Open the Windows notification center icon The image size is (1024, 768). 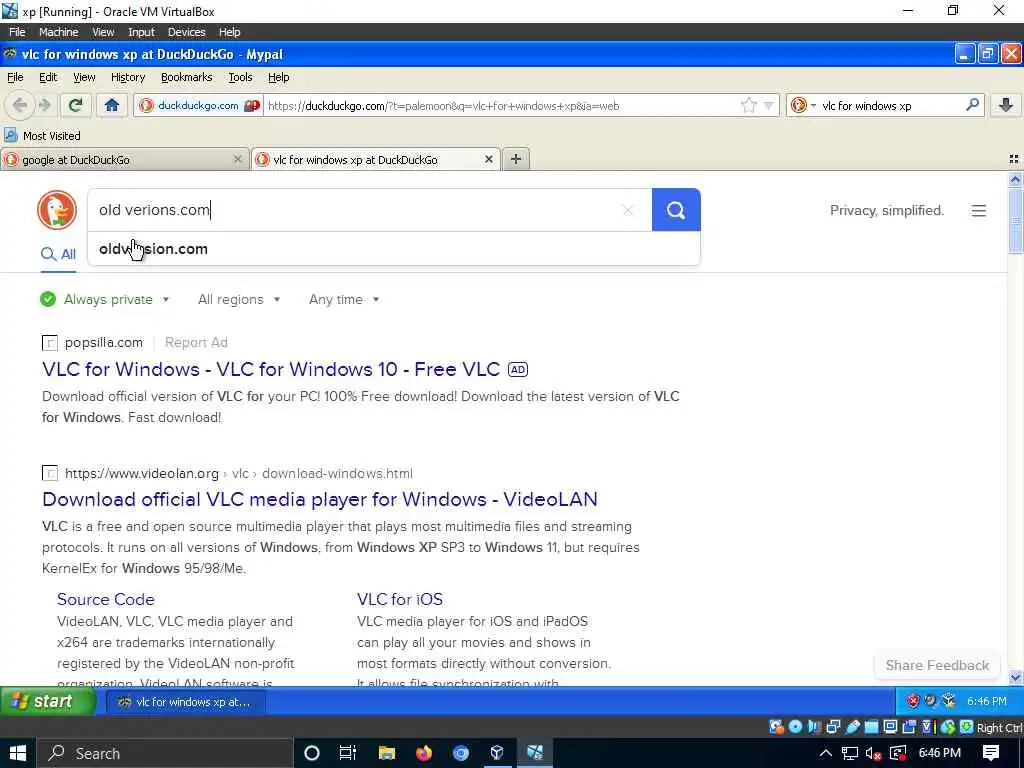click(991, 753)
